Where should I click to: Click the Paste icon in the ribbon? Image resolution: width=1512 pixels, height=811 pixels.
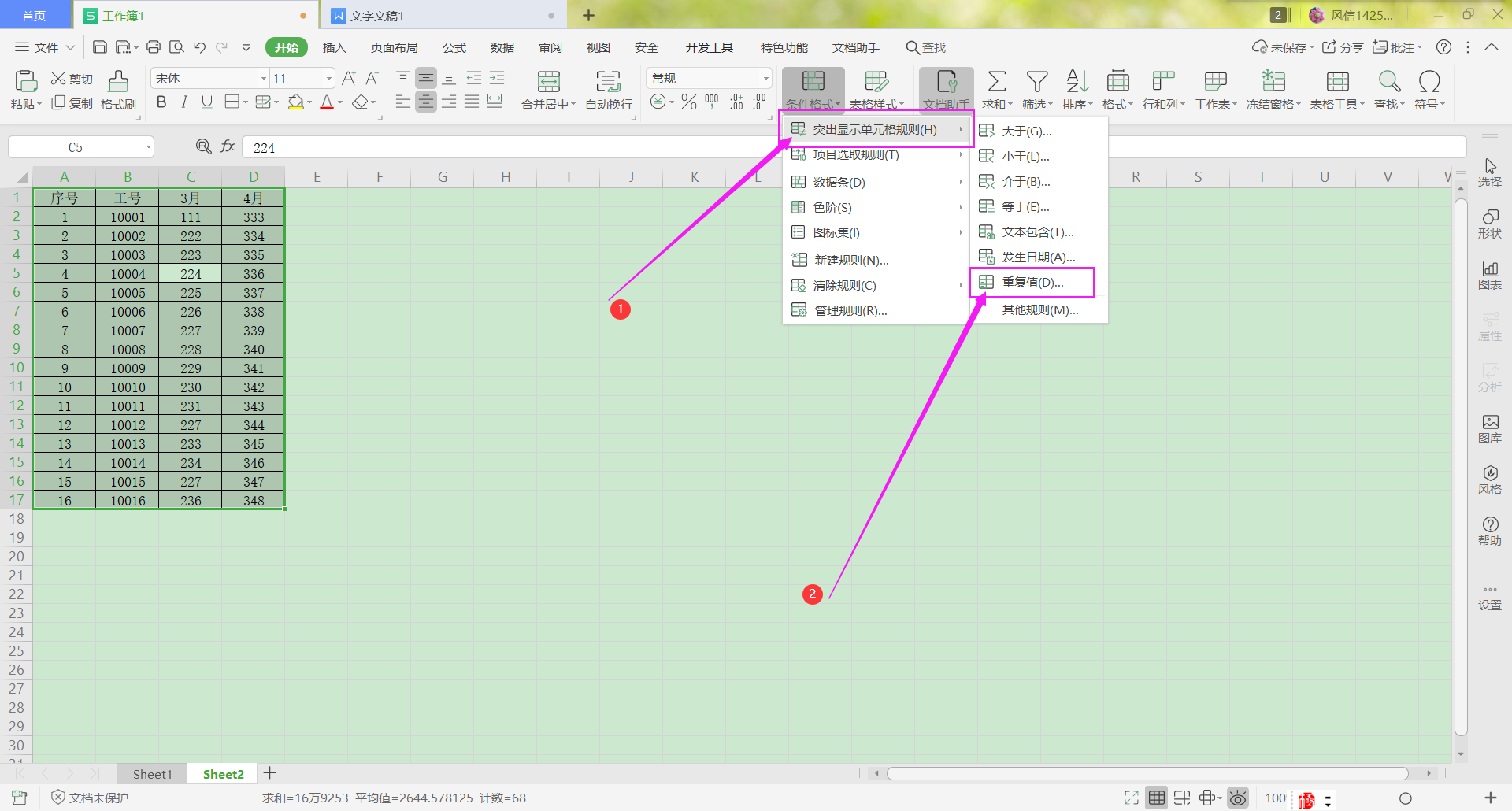click(25, 81)
